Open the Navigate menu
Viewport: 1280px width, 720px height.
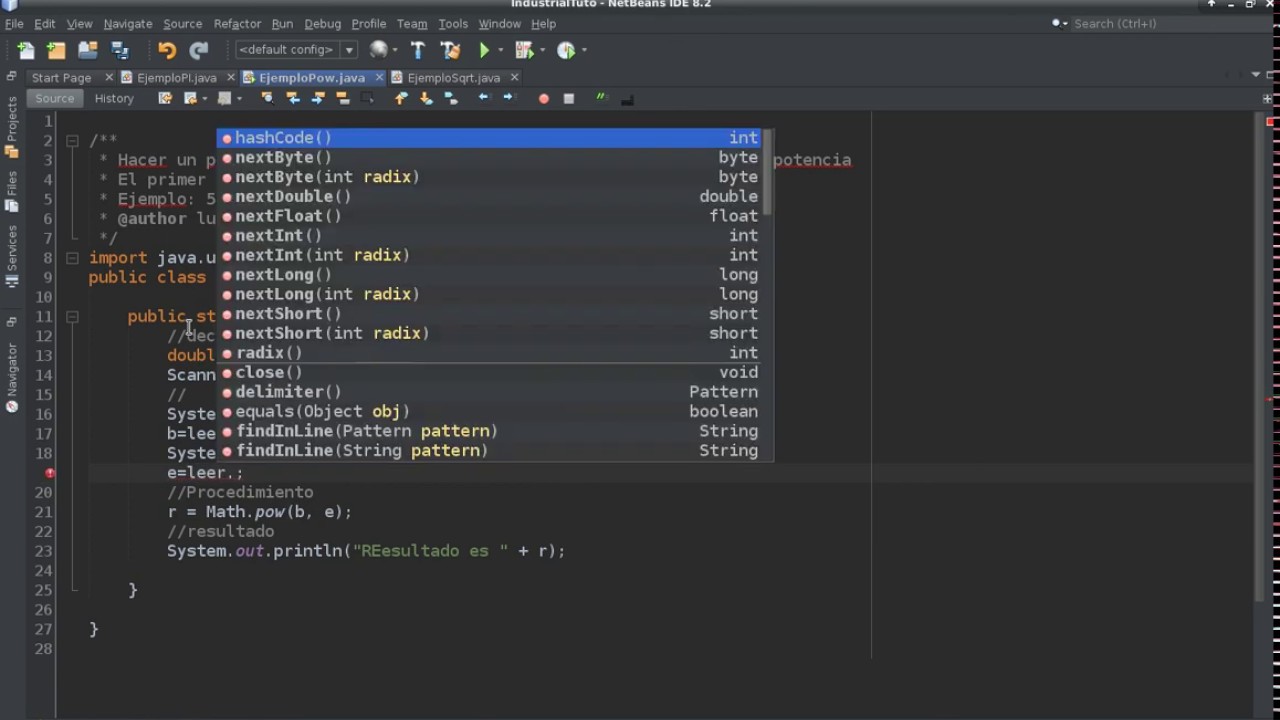click(128, 24)
